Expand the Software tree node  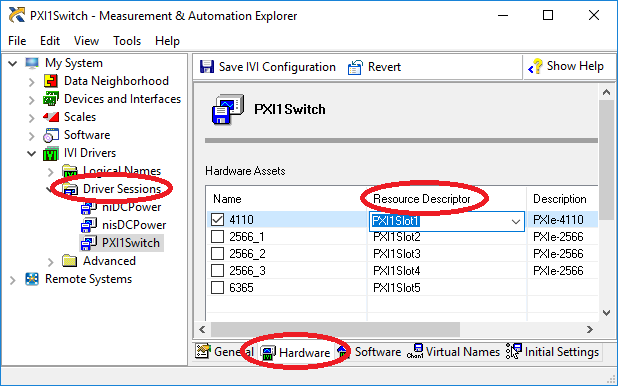click(x=32, y=136)
